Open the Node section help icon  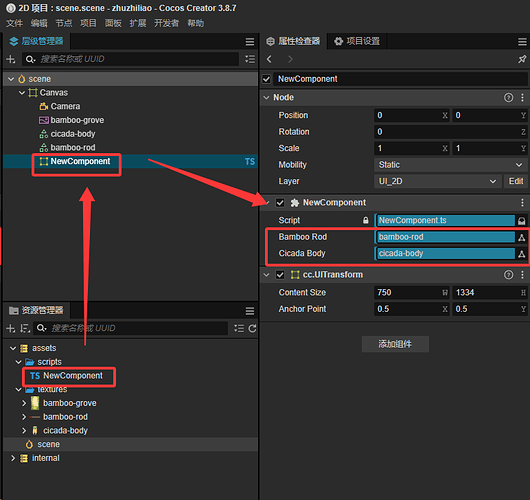pyautogui.click(x=508, y=98)
